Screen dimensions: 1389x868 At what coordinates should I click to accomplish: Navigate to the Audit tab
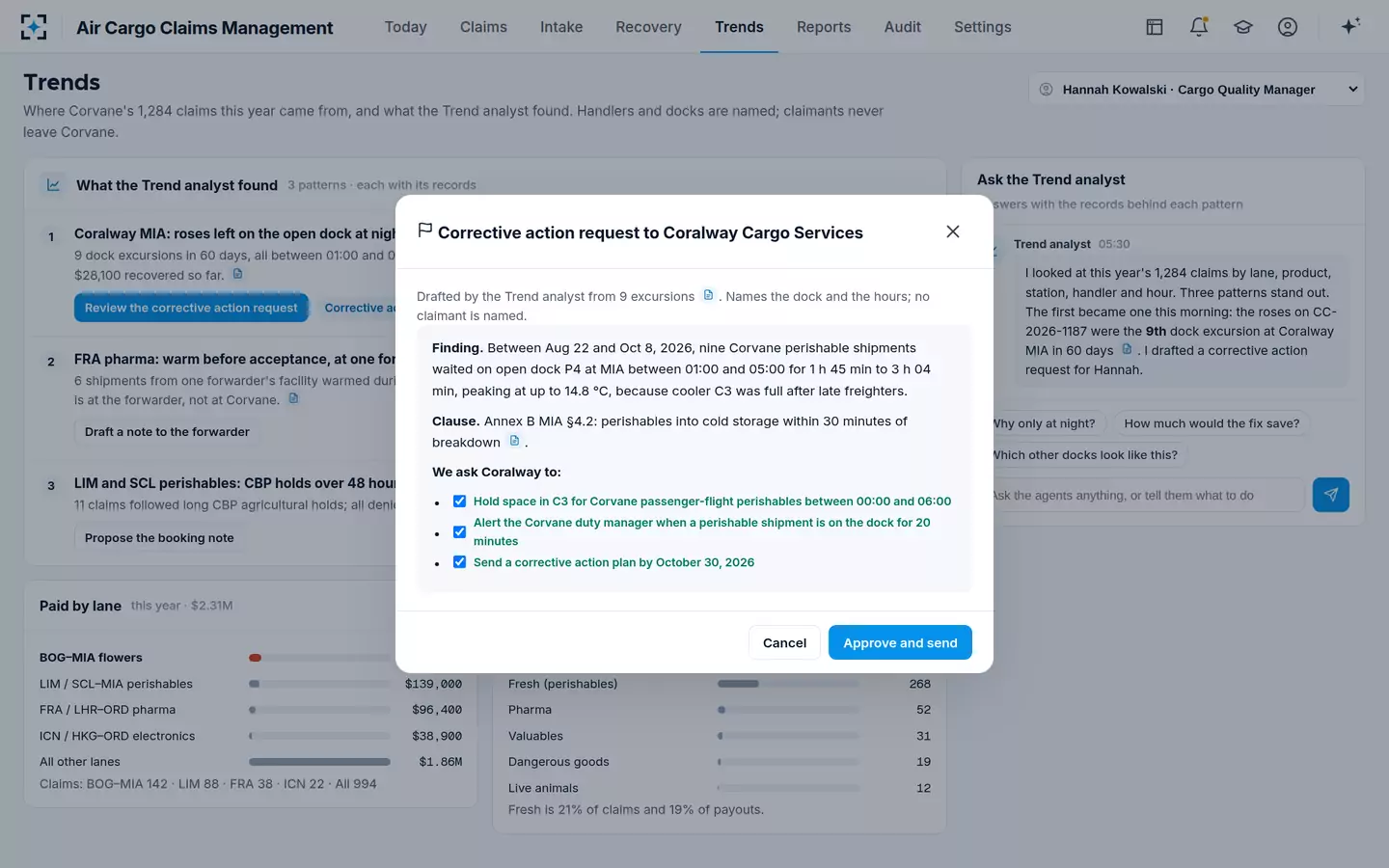pyautogui.click(x=903, y=27)
